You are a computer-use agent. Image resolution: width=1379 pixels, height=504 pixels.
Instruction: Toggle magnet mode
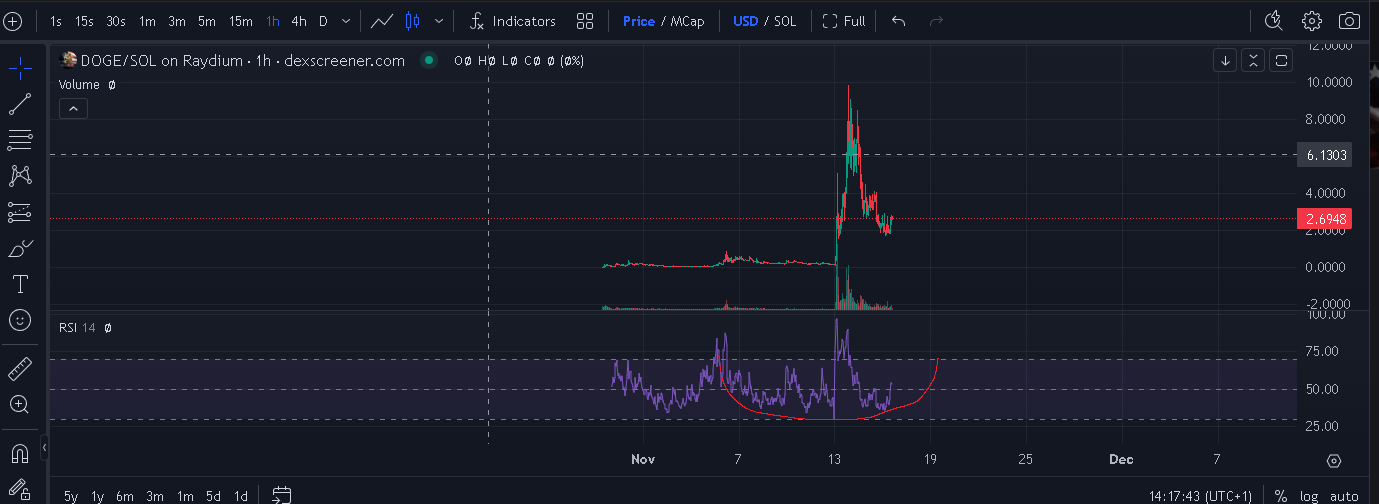[x=20, y=453]
